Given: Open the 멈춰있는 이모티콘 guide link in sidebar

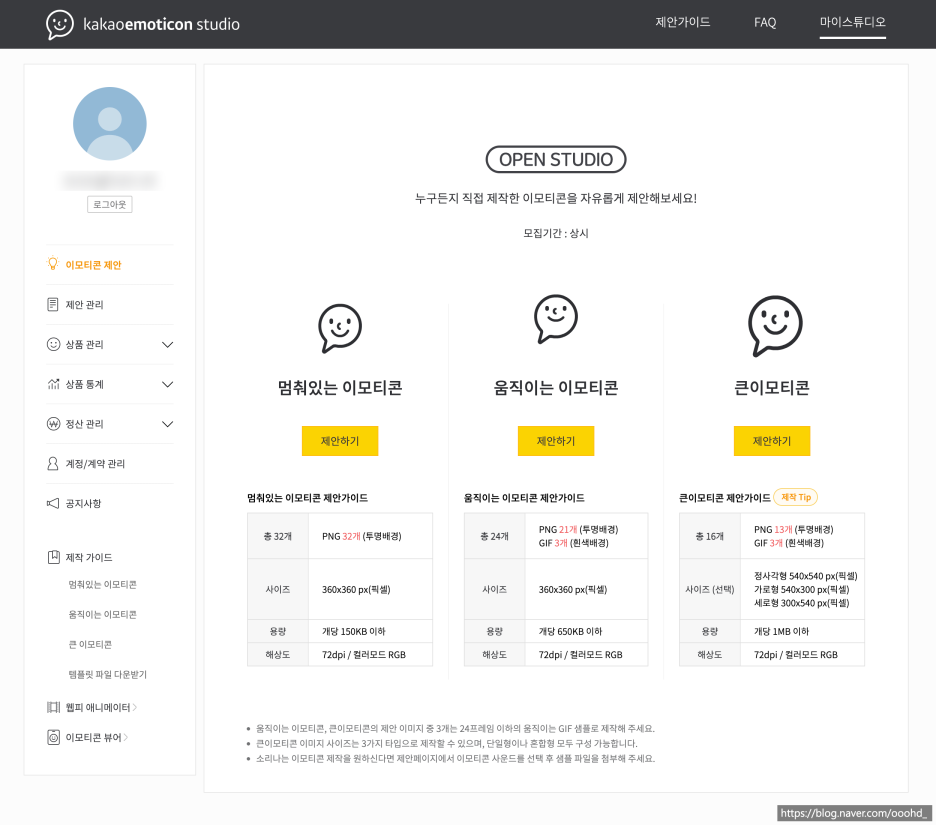Looking at the screenshot, I should pyautogui.click(x=103, y=584).
